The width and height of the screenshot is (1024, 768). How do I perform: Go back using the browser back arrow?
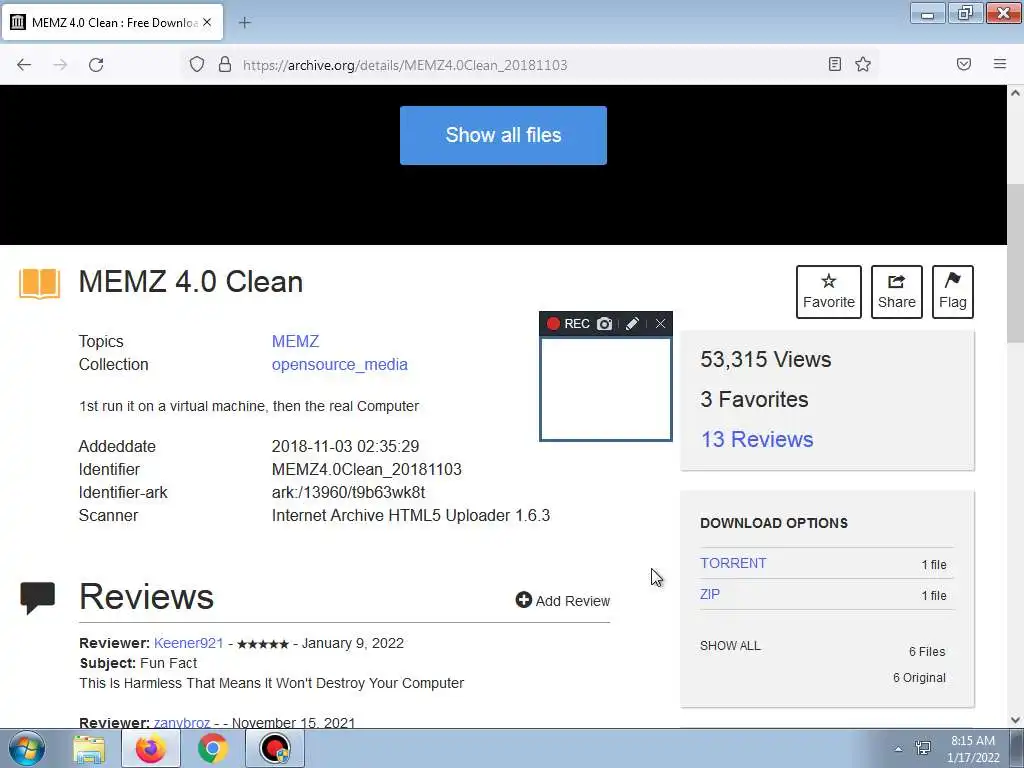pos(24,65)
